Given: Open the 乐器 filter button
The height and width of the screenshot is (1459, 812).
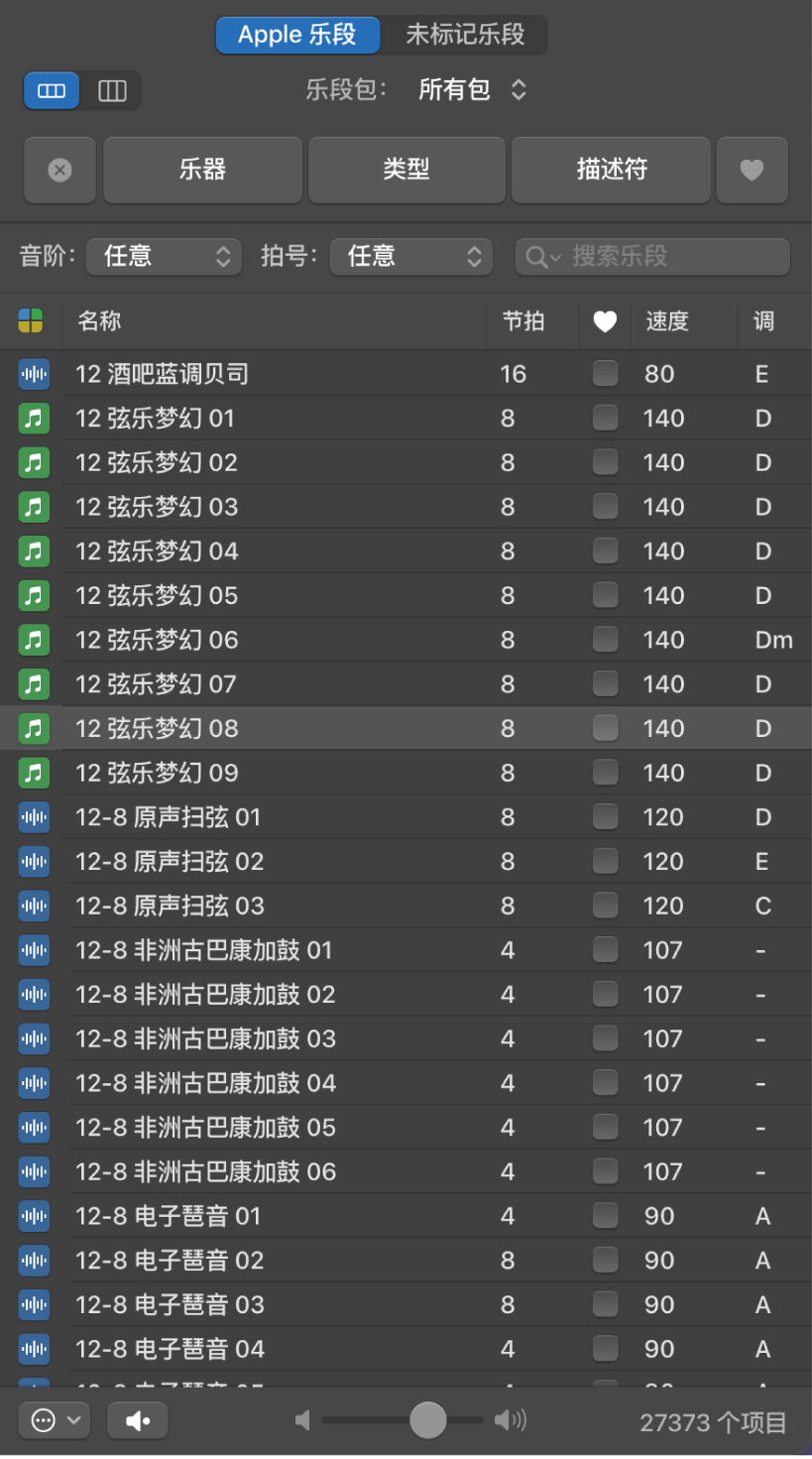Looking at the screenshot, I should [x=202, y=171].
